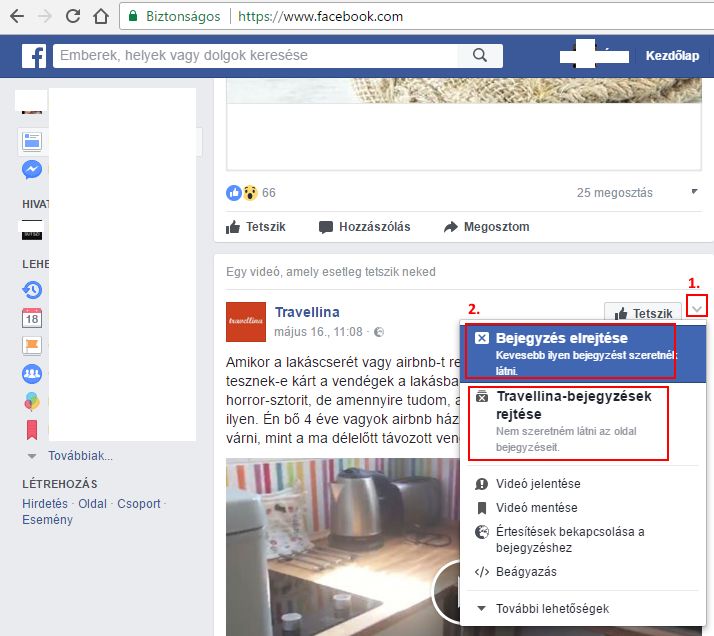Click the Travellina page logo
Viewport: 714px width, 636px height.
click(x=246, y=322)
